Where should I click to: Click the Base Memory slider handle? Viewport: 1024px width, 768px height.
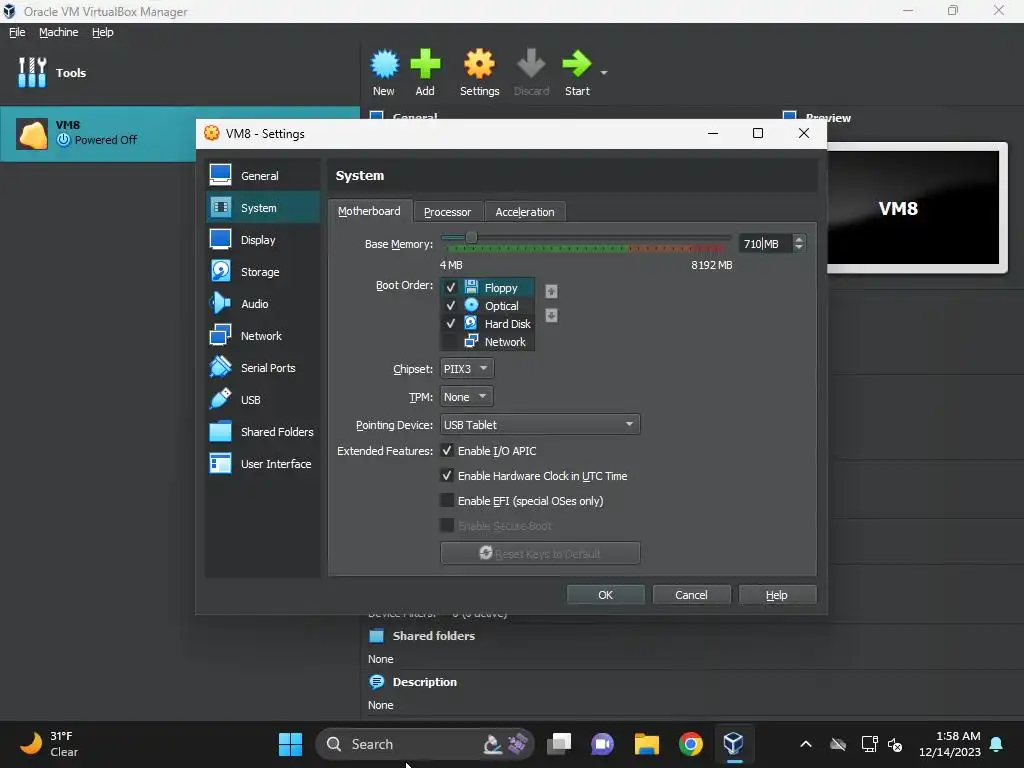point(471,238)
